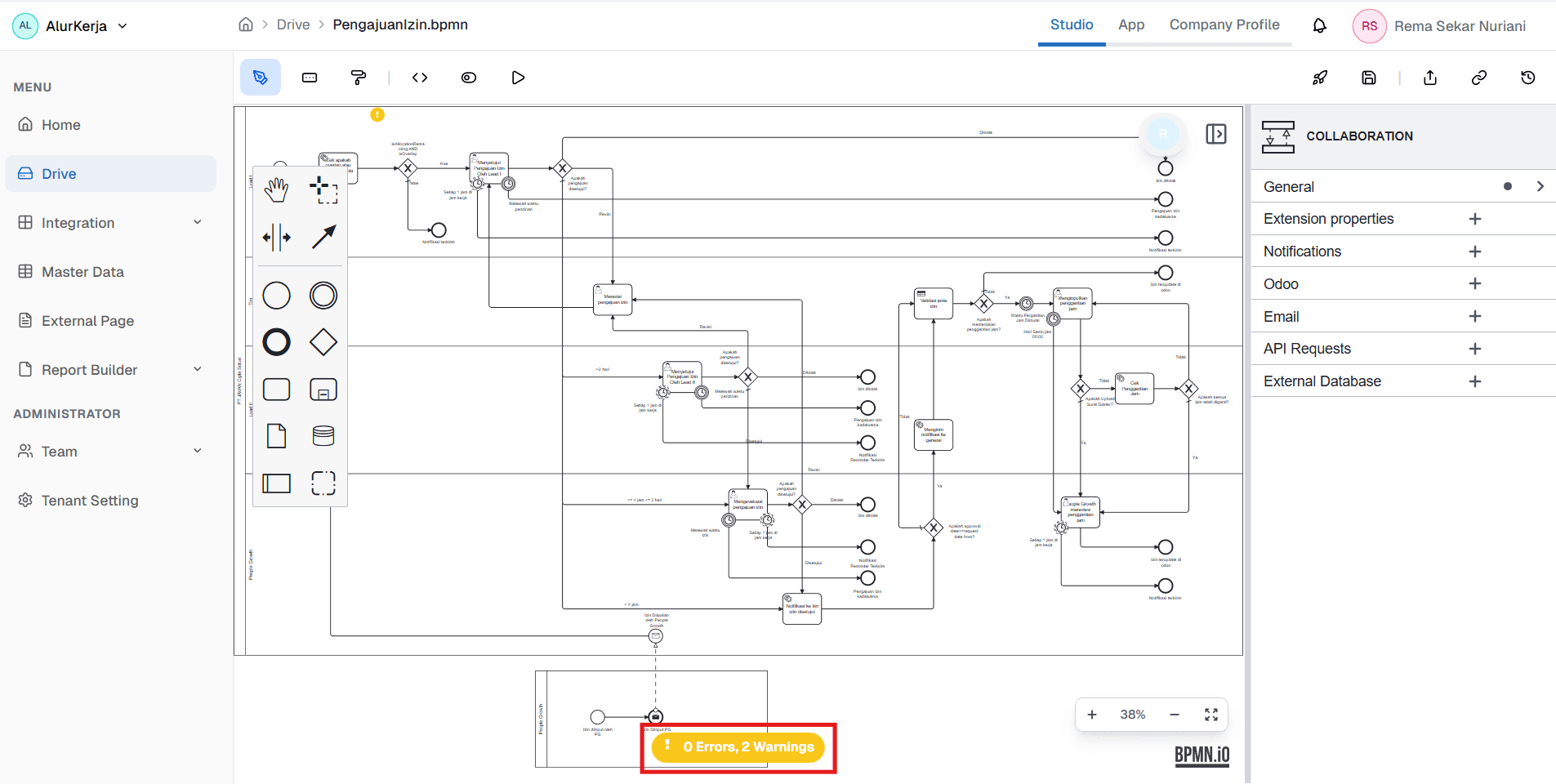The width and height of the screenshot is (1556, 784).
Task: Expand the External Database section
Action: (x=1475, y=381)
